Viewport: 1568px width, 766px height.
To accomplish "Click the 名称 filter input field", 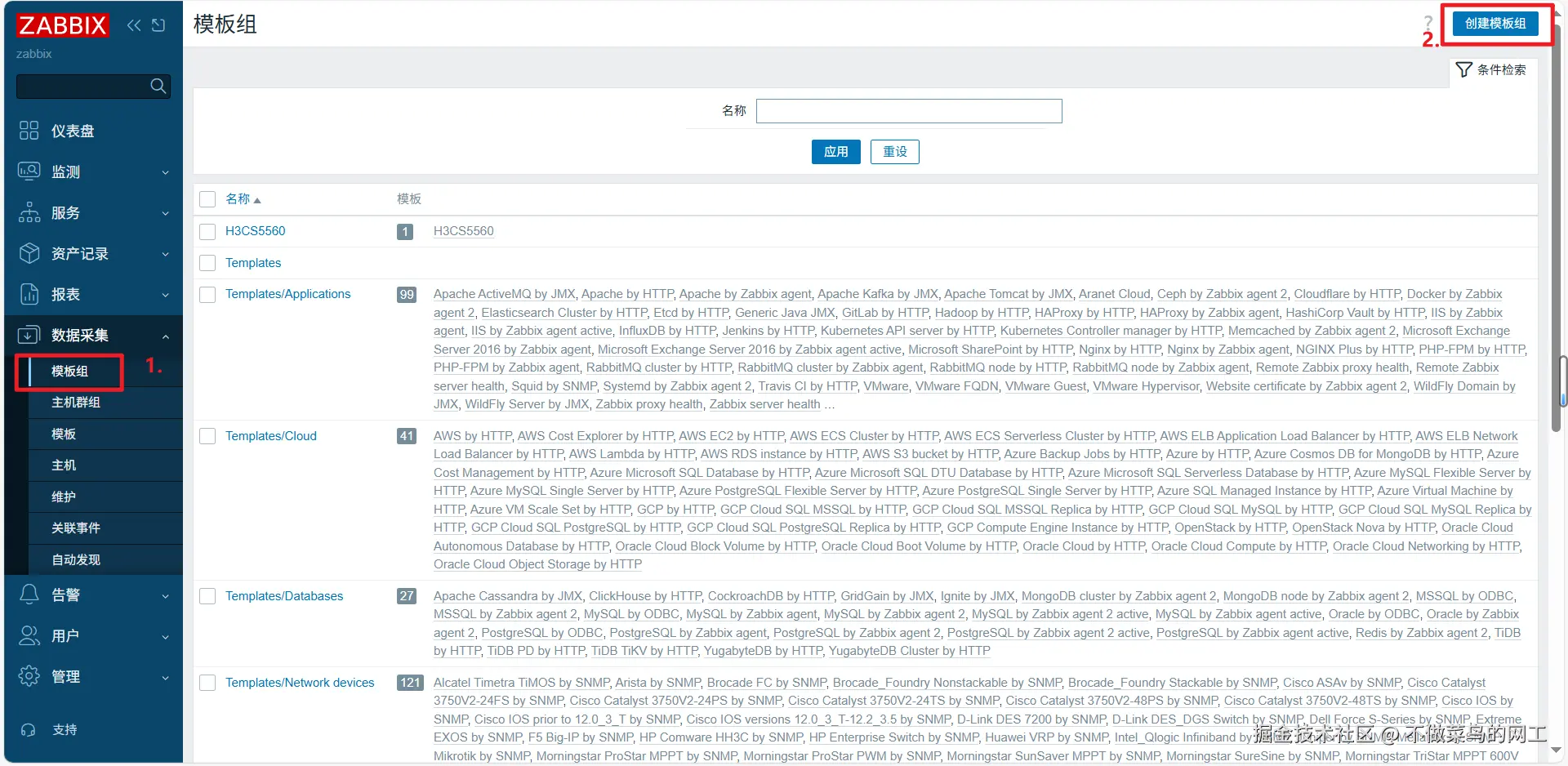I will 909,111.
